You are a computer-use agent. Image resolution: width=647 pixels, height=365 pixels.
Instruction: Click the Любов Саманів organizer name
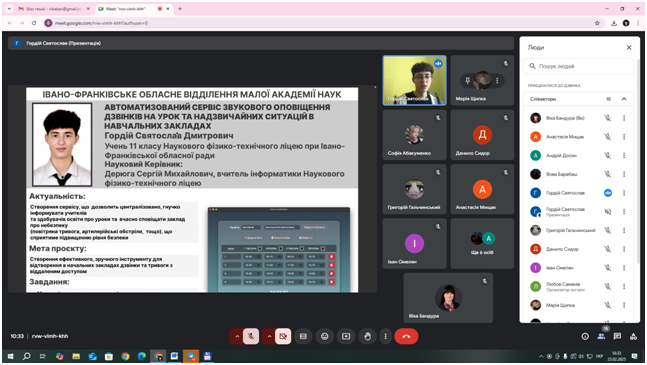pos(563,284)
